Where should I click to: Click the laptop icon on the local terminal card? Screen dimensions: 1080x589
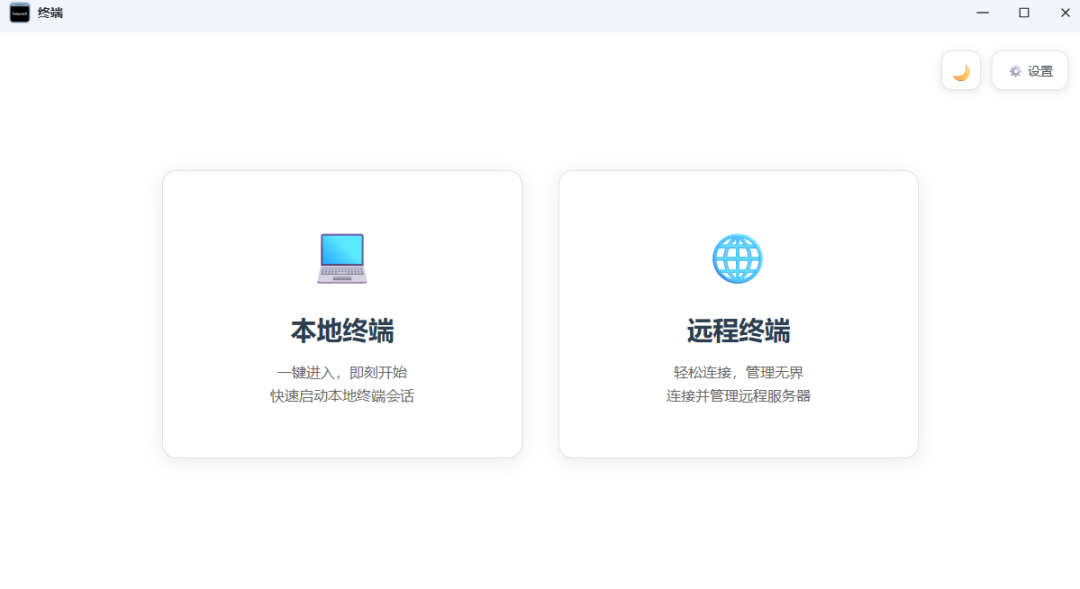click(x=342, y=257)
